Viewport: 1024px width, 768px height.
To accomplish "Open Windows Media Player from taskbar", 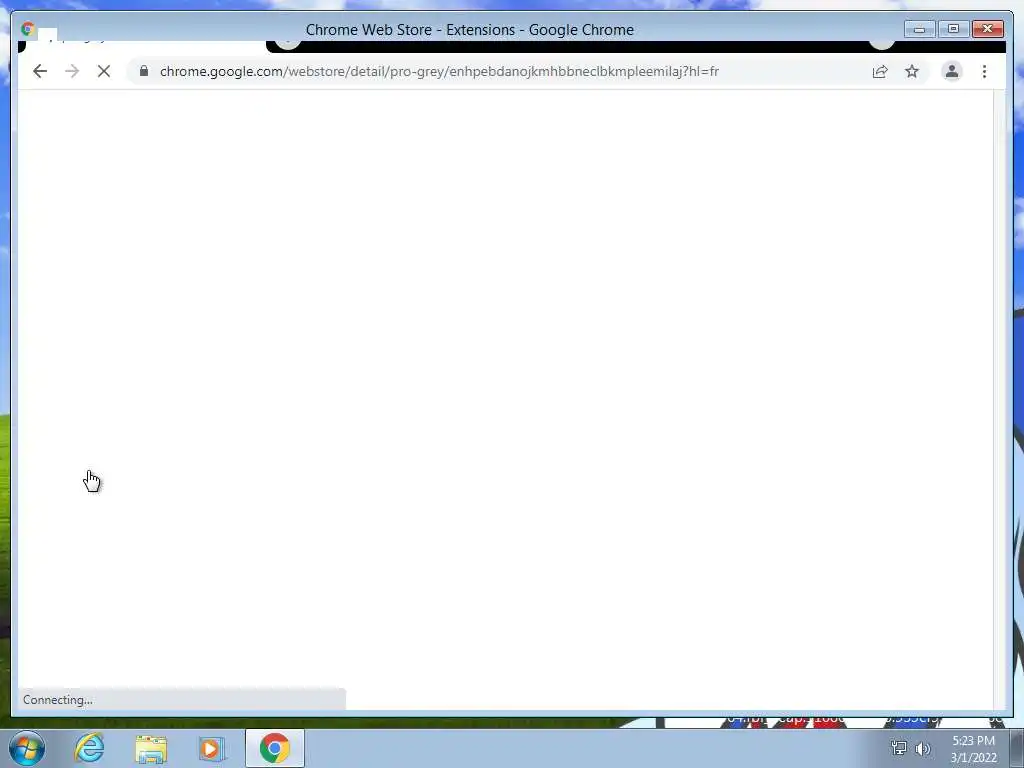I will tap(212, 749).
